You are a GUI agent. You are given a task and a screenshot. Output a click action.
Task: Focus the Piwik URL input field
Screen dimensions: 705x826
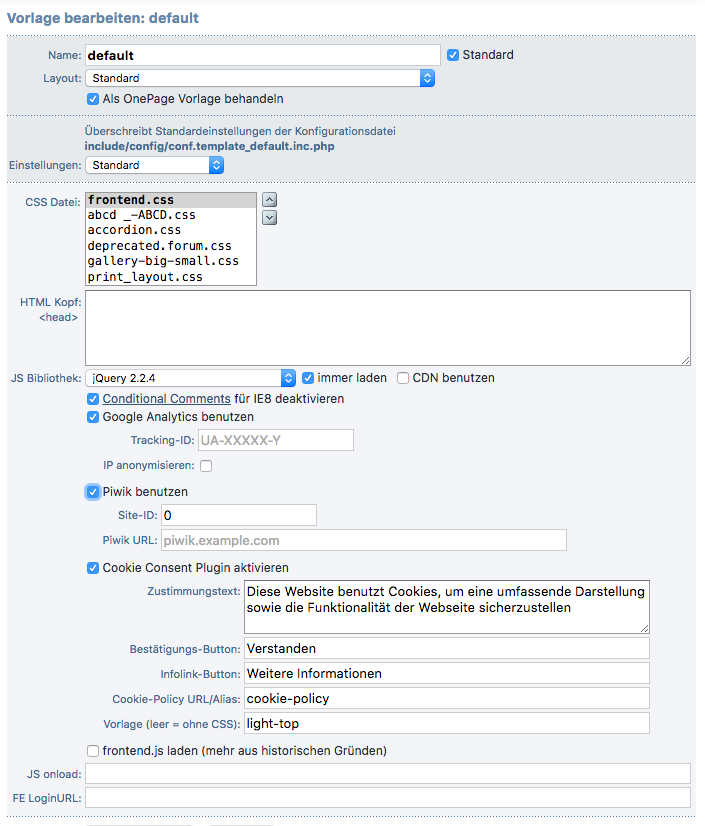(362, 541)
